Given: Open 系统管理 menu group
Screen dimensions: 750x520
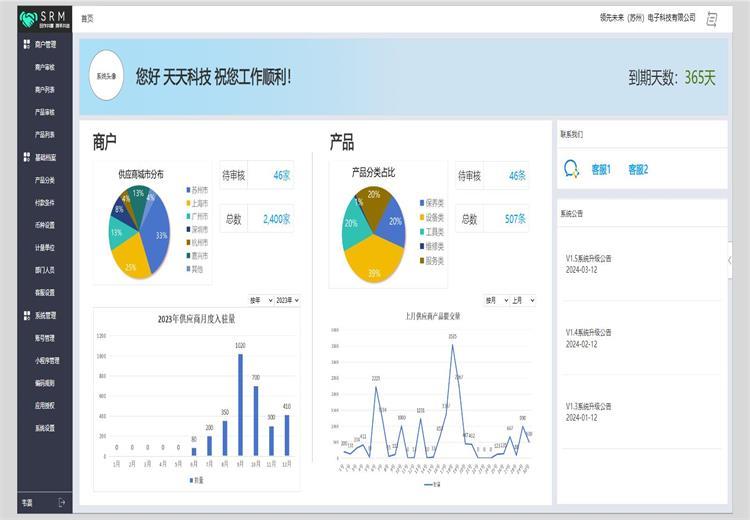Looking at the screenshot, I should coord(45,315).
